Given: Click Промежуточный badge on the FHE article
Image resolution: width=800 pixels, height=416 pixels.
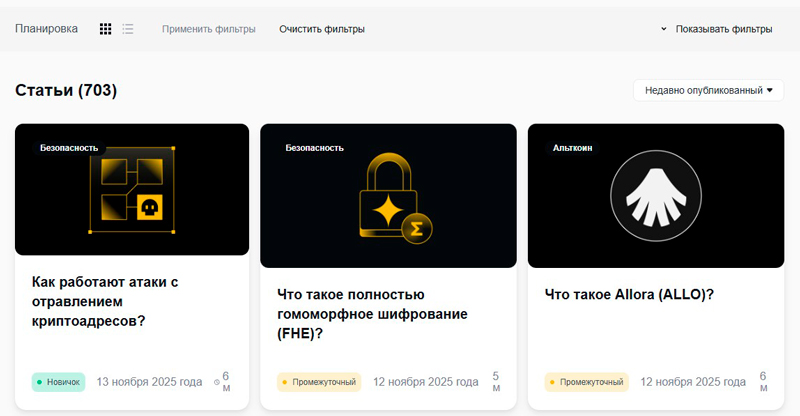Looking at the screenshot, I should (x=318, y=382).
